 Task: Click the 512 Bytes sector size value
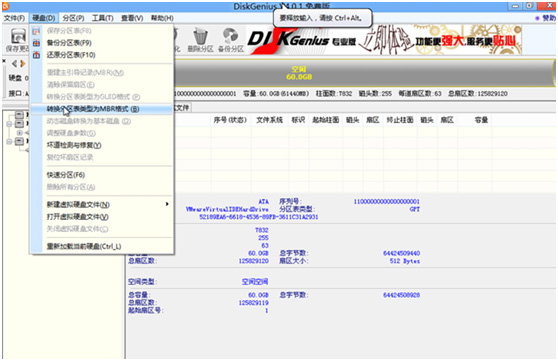coord(405,261)
